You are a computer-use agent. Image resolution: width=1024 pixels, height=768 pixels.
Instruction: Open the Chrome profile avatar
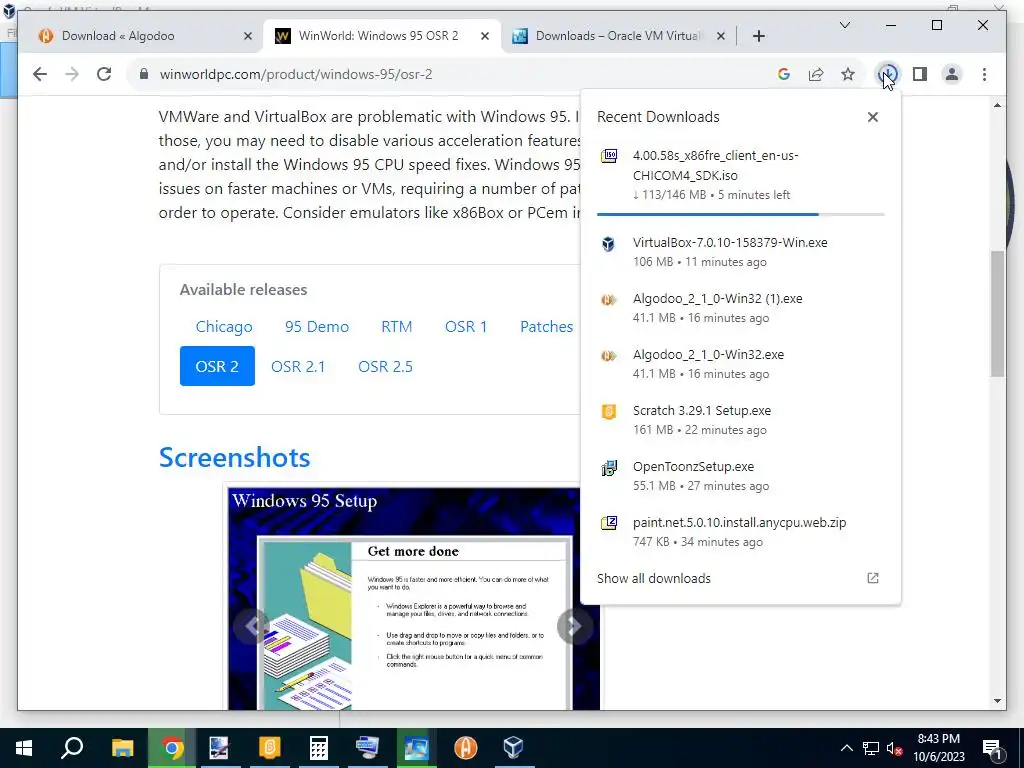pos(952,74)
